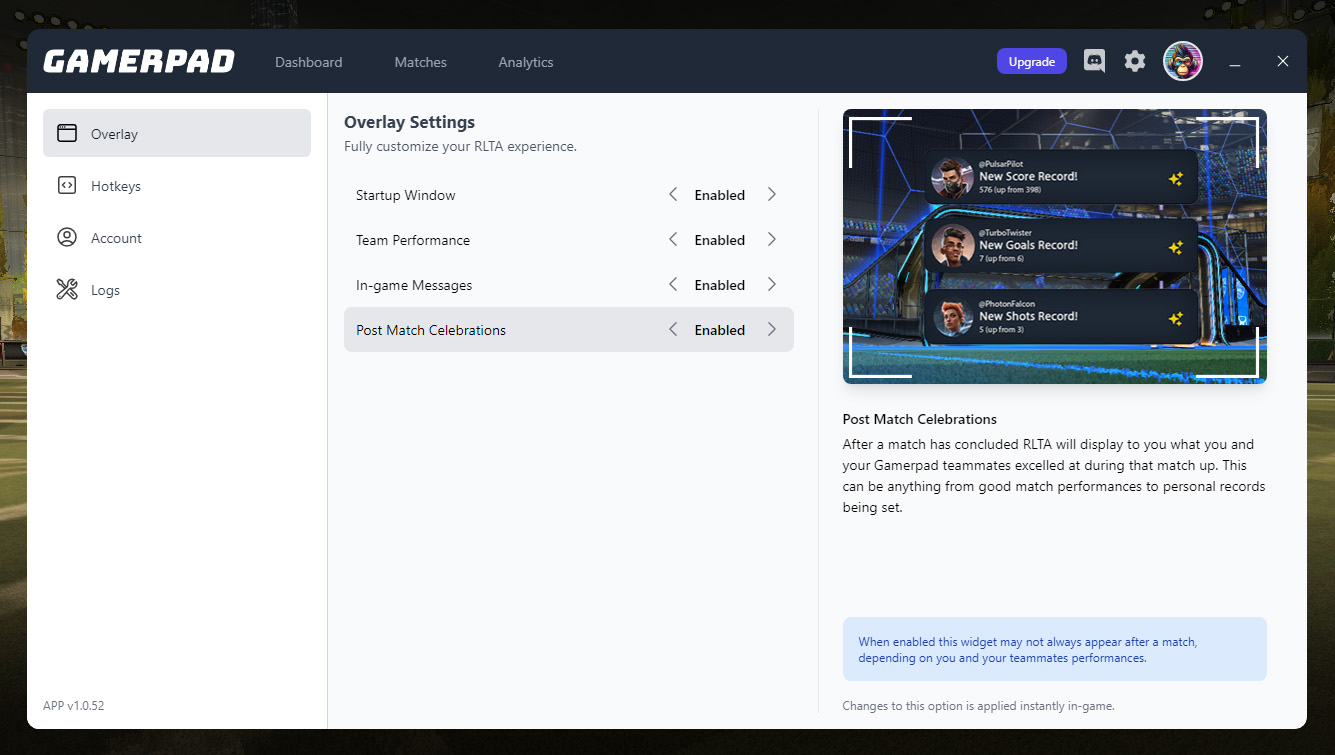Close the Gamerpad window
Viewport: 1335px width, 755px height.
1283,61
